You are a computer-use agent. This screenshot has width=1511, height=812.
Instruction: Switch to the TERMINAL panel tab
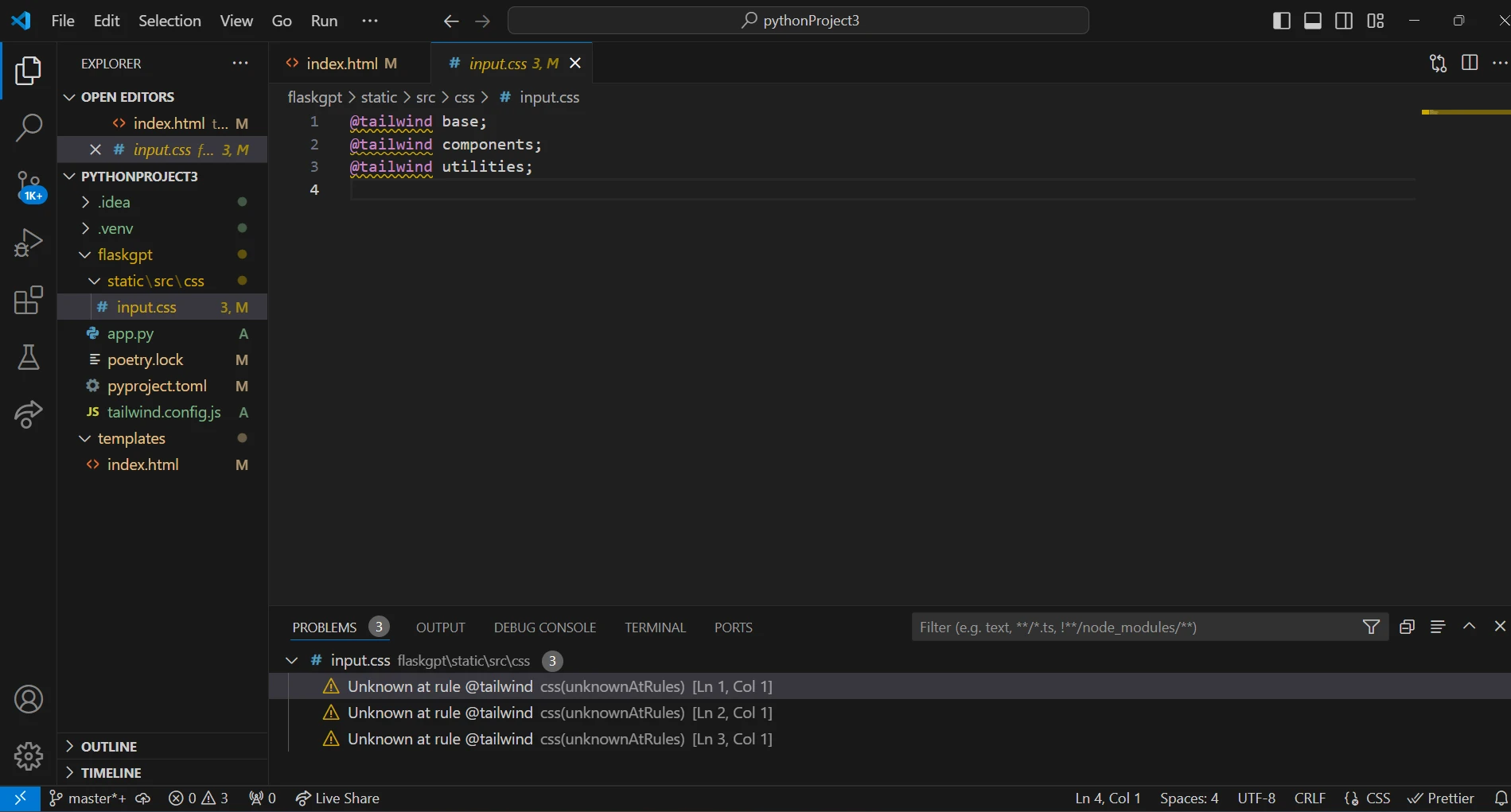coord(655,627)
